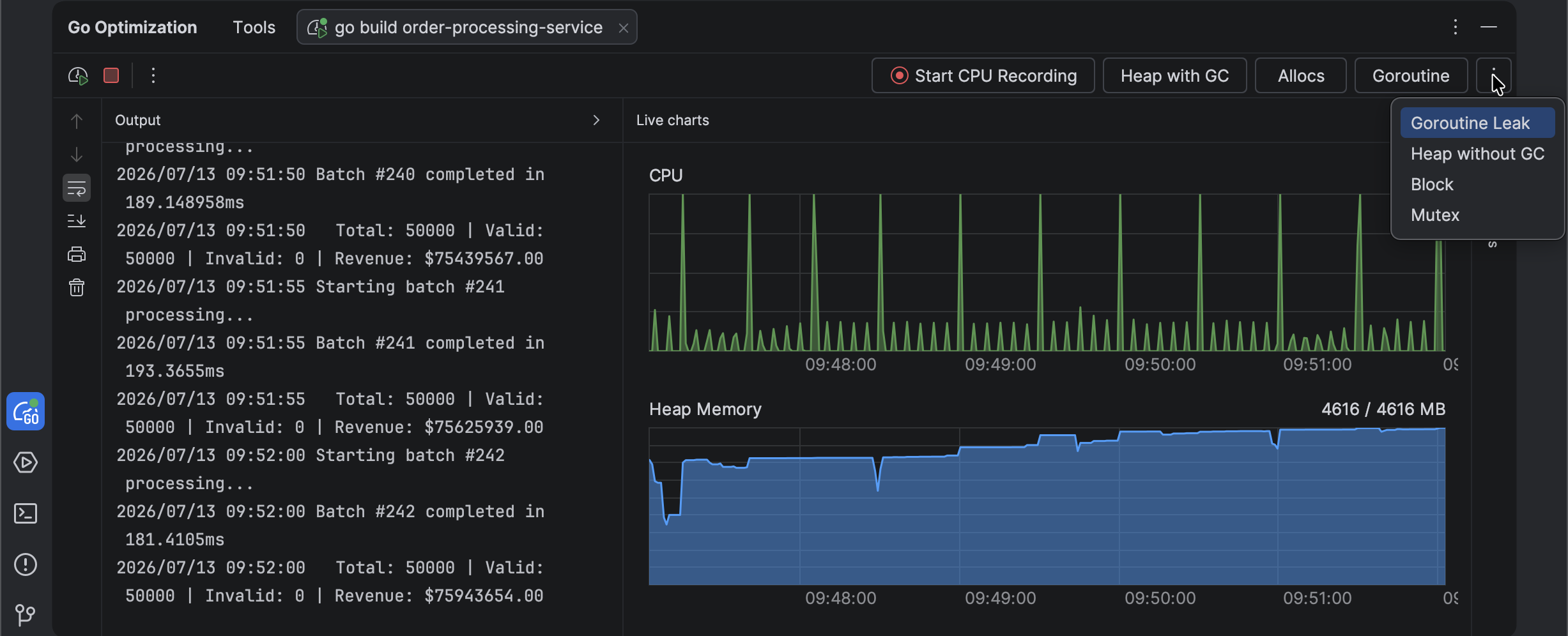Viewport: 1568px width, 636px height.
Task: Capture Heap with GC snapshot
Action: (1174, 76)
